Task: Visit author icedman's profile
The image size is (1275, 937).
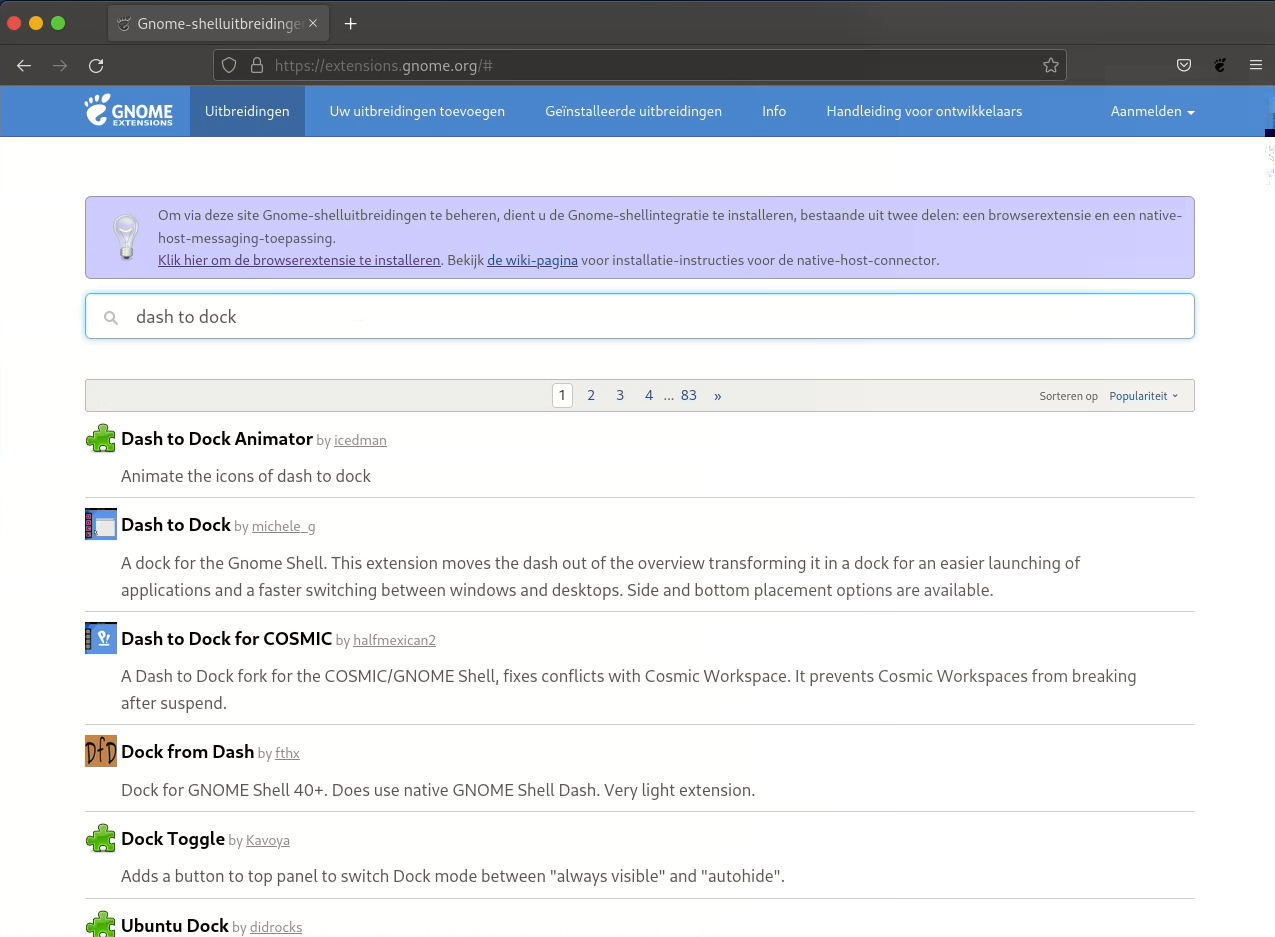Action: (360, 440)
